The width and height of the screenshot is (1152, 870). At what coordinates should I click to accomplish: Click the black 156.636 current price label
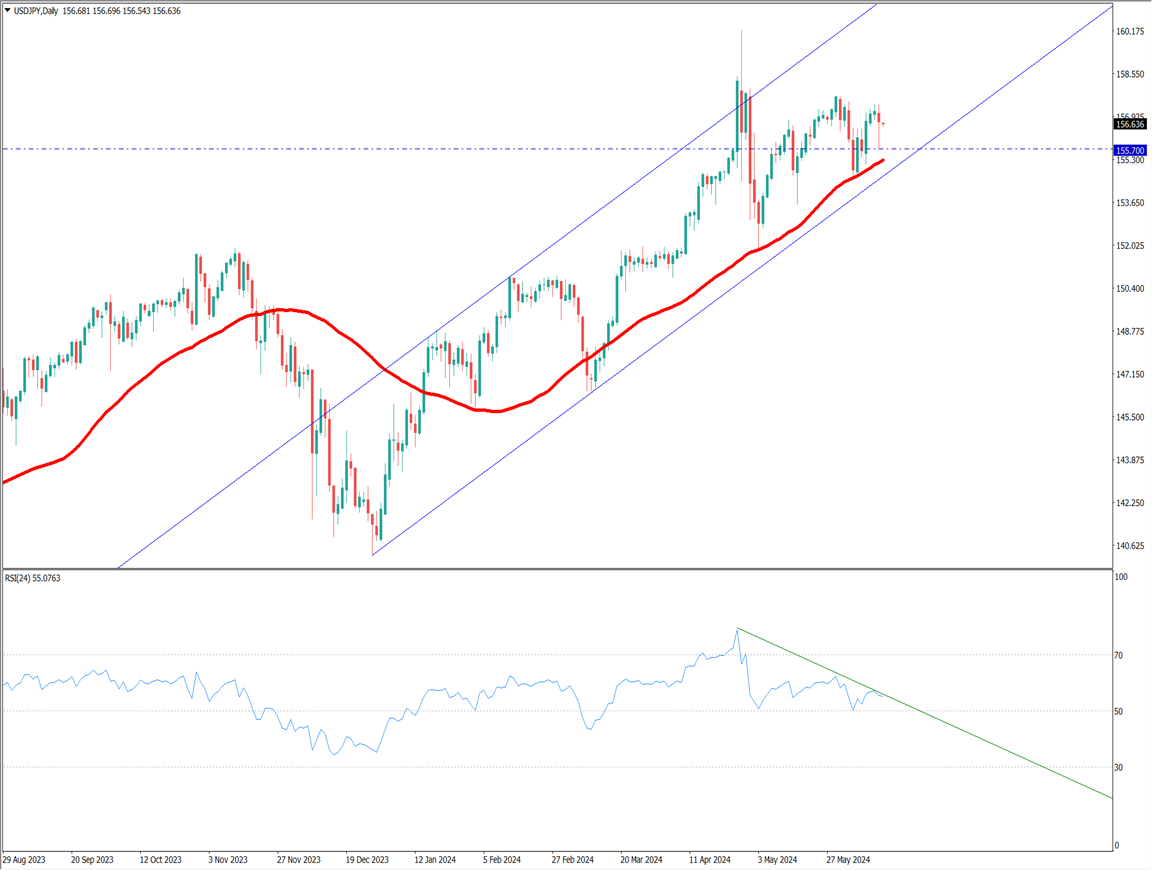point(1130,124)
